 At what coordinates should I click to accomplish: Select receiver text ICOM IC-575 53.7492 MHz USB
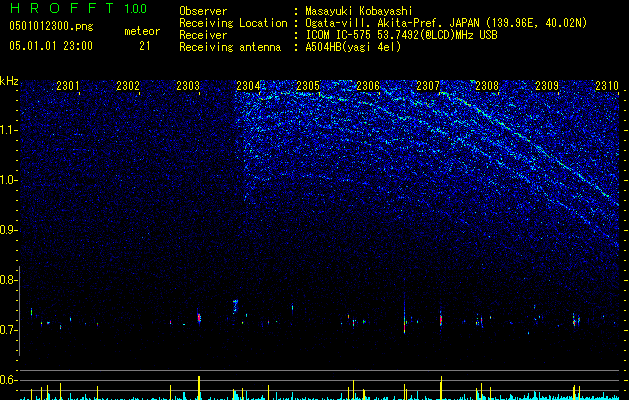pyautogui.click(x=401, y=35)
